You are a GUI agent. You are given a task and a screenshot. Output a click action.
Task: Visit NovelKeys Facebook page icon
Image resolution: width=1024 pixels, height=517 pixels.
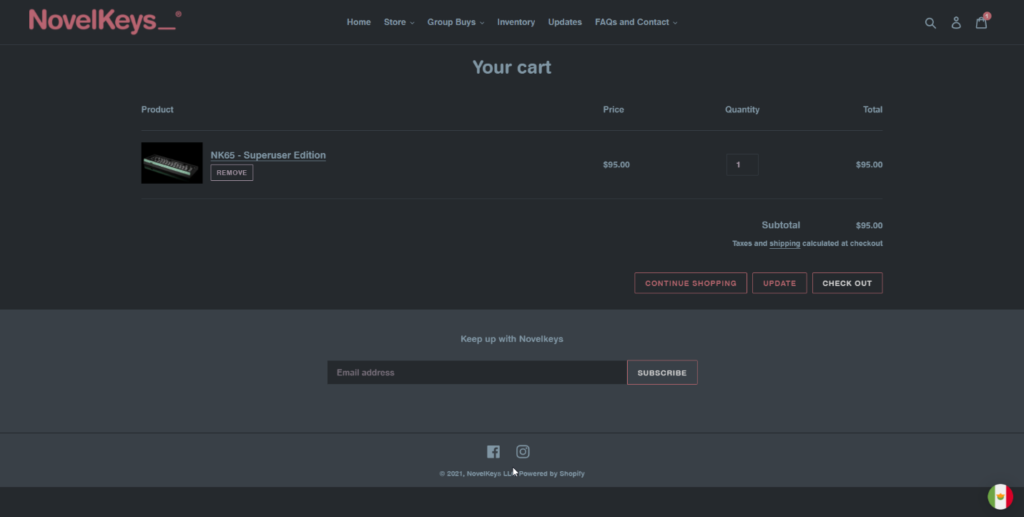[x=493, y=452]
